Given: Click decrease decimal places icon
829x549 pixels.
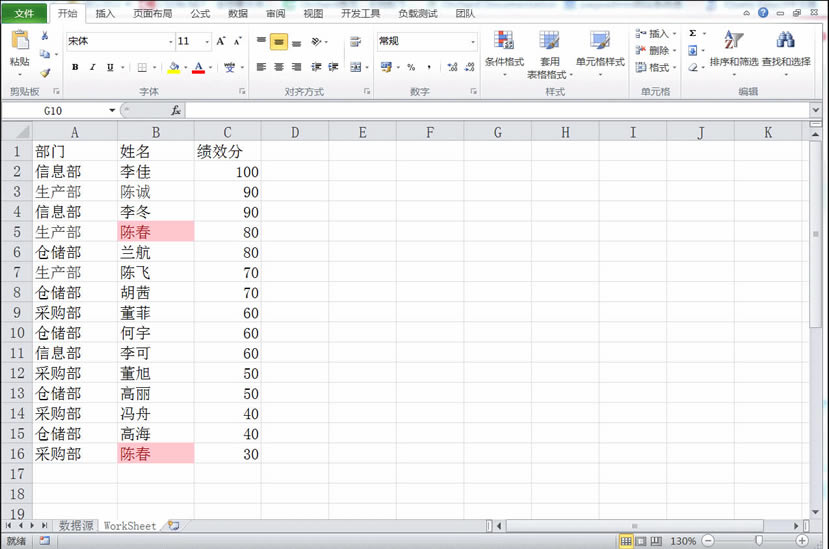Looking at the screenshot, I should [x=469, y=67].
